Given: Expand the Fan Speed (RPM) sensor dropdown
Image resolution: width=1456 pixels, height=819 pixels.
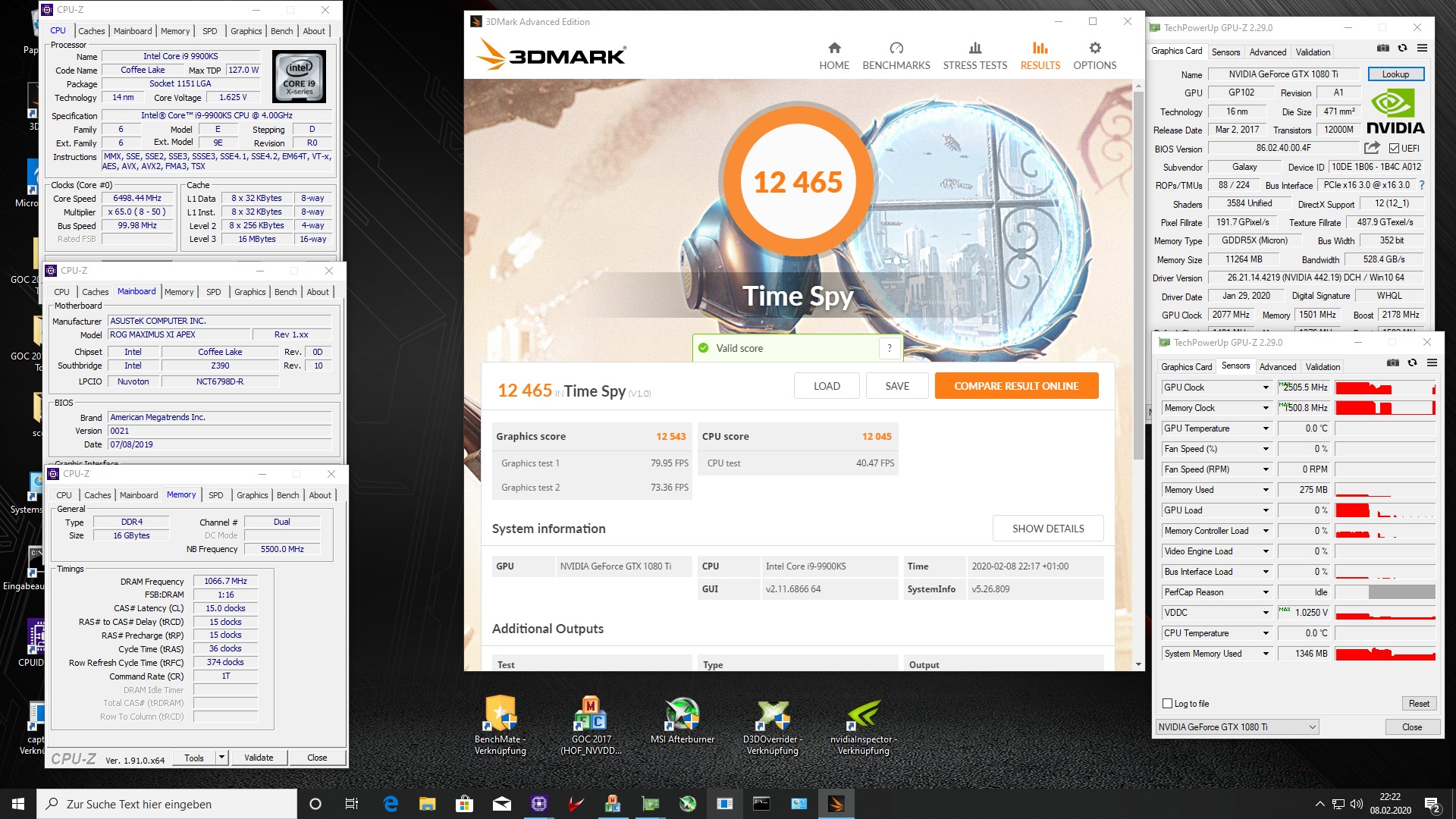Looking at the screenshot, I should click(1266, 469).
